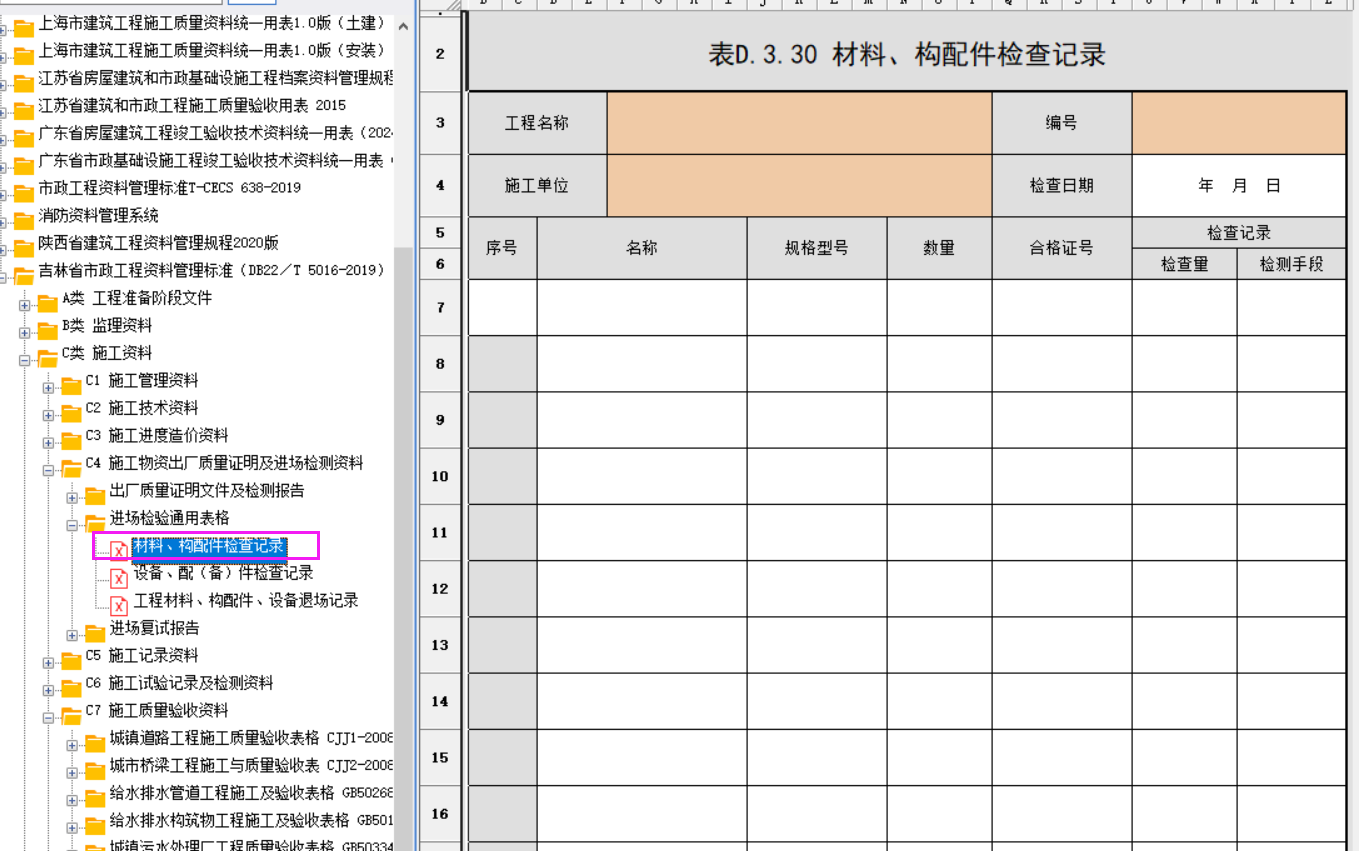Click the 工程材料、构配件、设备退场记录 file icon
The image size is (1359, 851).
tap(119, 604)
